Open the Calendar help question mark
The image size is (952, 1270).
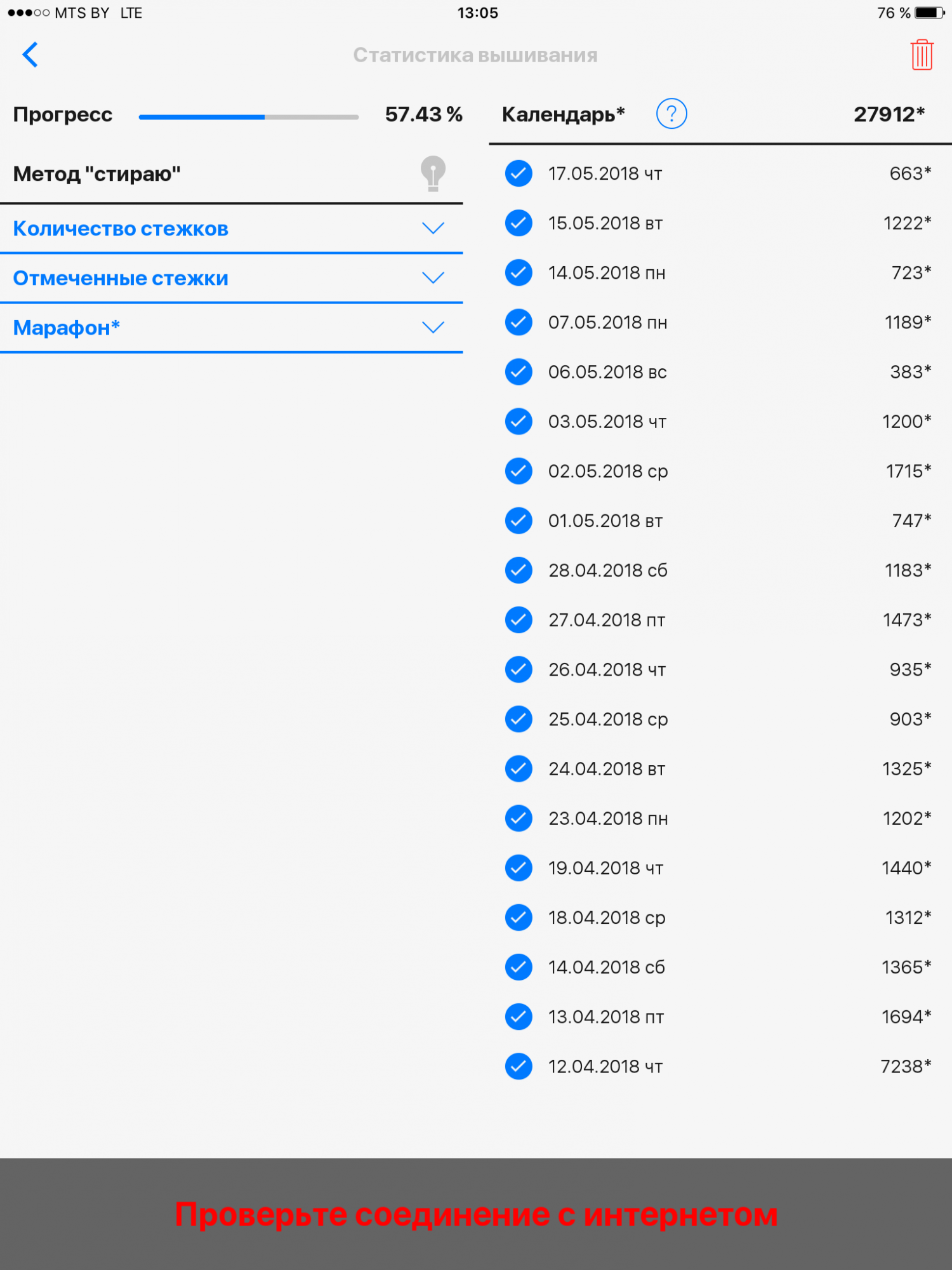671,114
